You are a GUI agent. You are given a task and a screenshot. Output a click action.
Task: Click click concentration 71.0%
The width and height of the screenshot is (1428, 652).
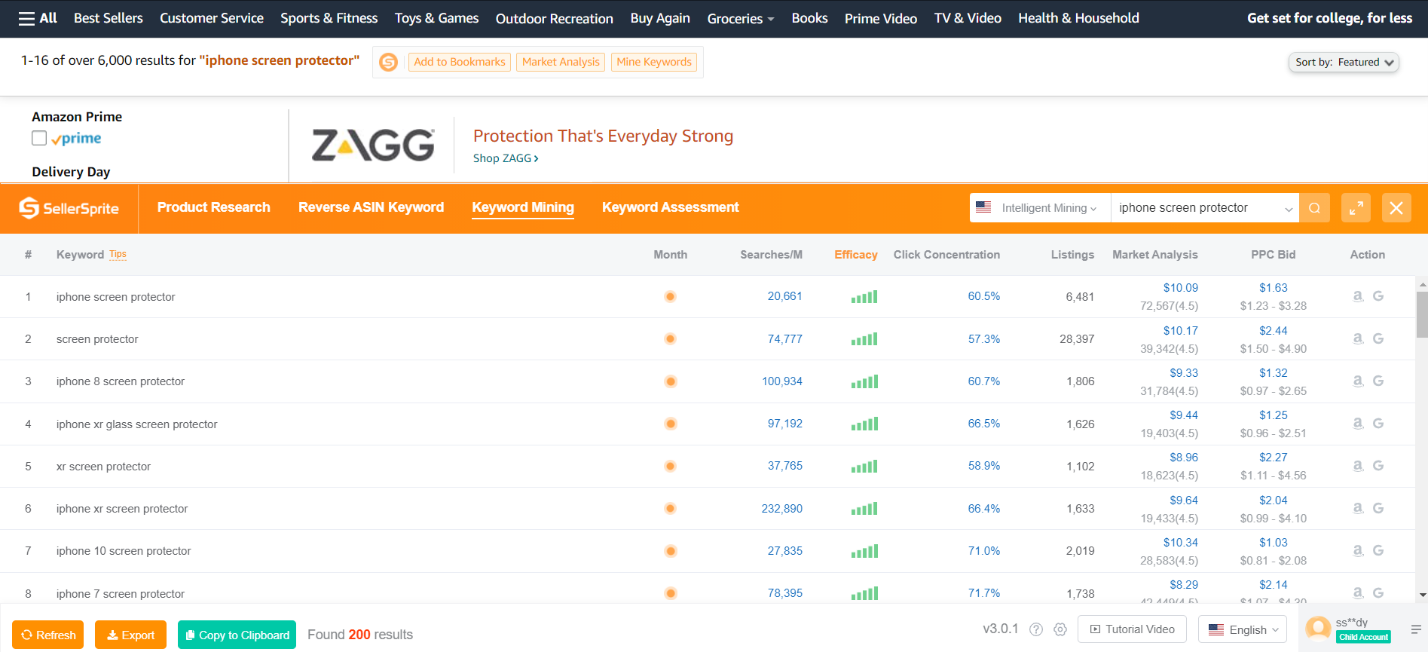984,551
